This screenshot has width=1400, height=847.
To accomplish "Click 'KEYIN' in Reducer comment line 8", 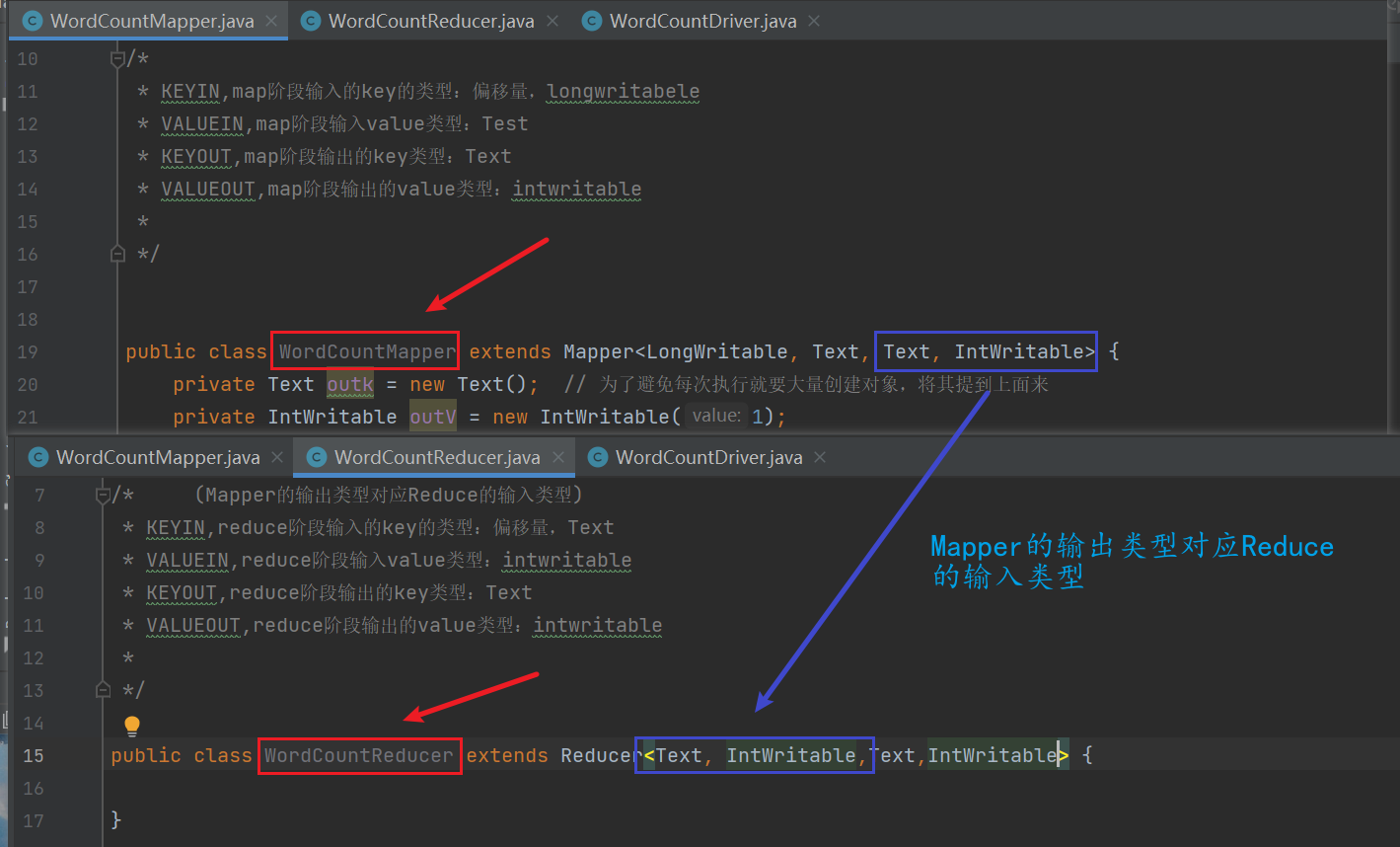I will pyautogui.click(x=176, y=528).
